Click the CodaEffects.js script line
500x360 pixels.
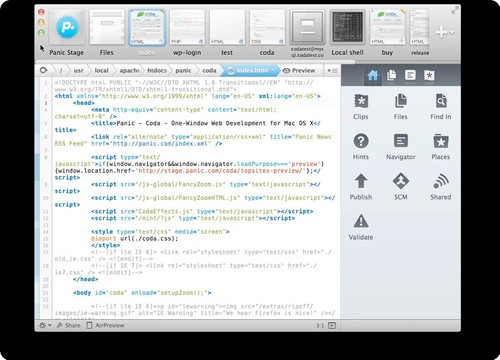pos(202,211)
